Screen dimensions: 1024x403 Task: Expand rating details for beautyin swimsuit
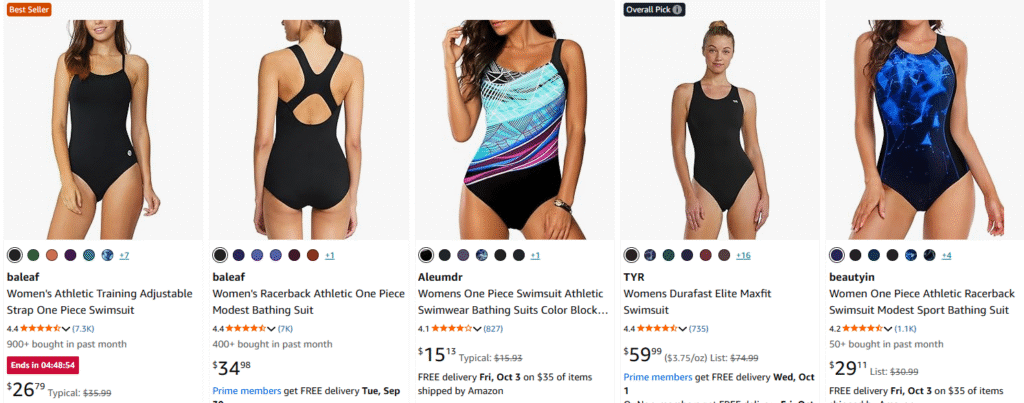coord(889,328)
